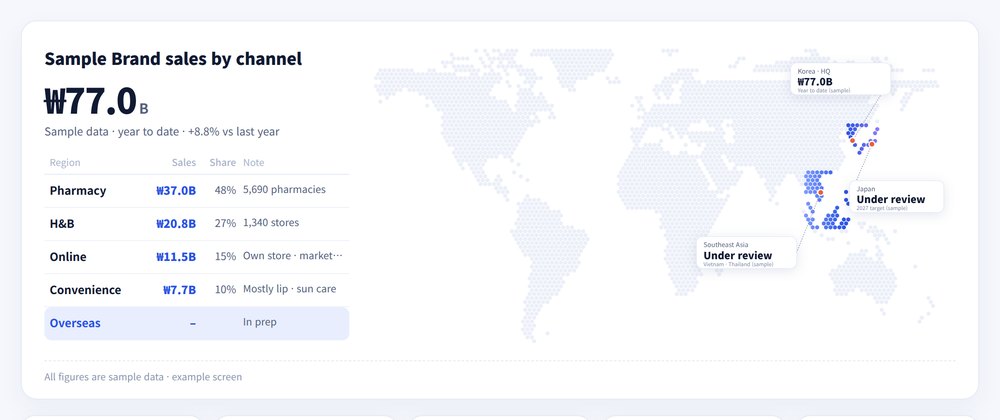The image size is (1000, 420).
Task: Click the orange Southeast Asia map marker
Action: [x=821, y=192]
